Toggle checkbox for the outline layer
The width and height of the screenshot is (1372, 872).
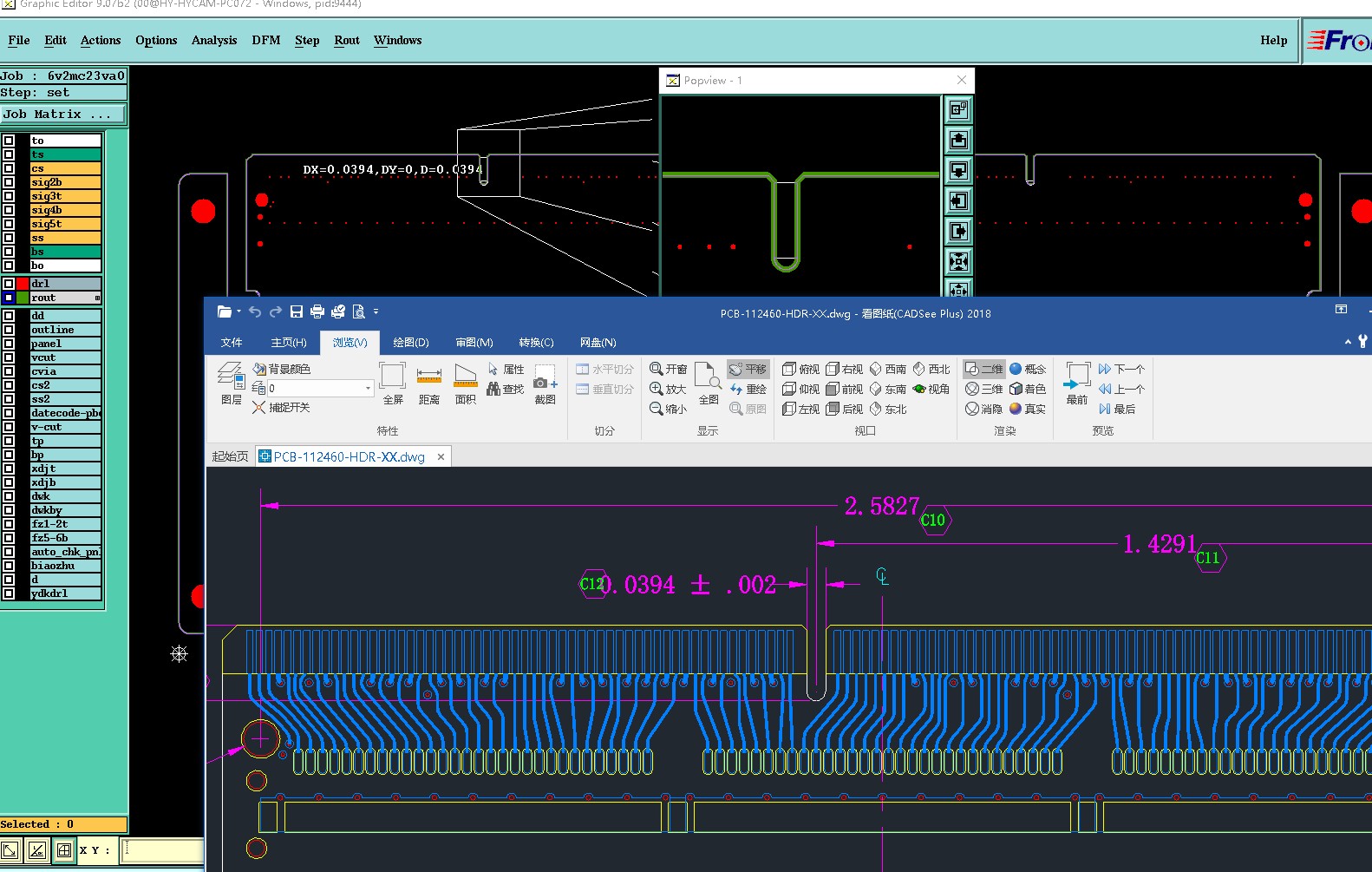click(x=9, y=330)
